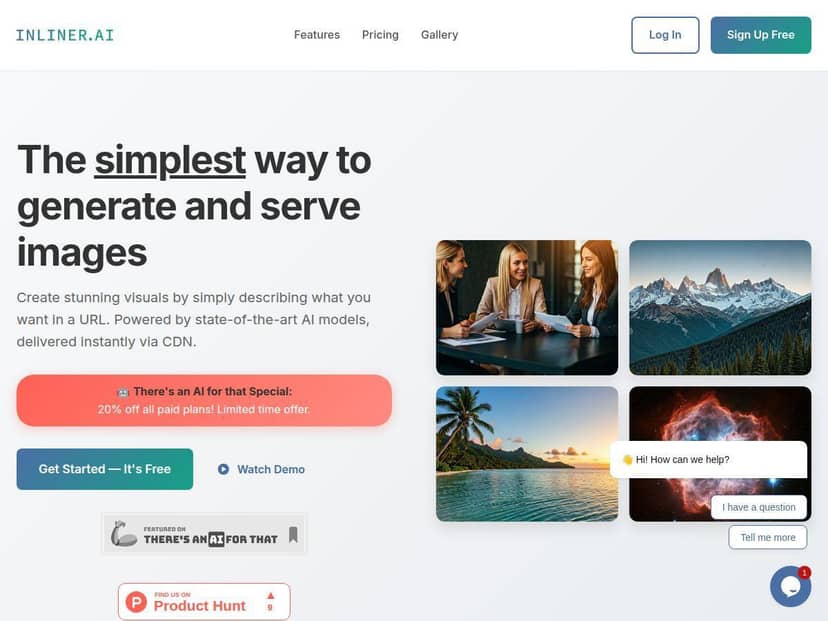This screenshot has width=828, height=621.
Task: Click the red notification badge on chat
Action: coord(804,572)
